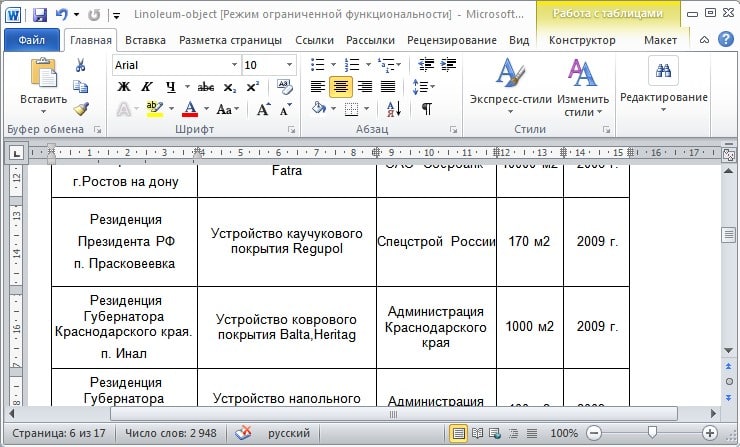
Task: Increase paragraph indent
Action: coord(448,64)
